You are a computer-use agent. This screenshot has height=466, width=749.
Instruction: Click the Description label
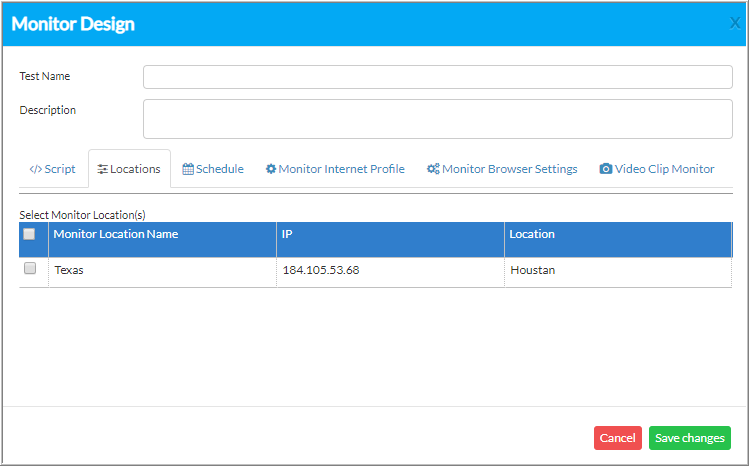[x=47, y=110]
